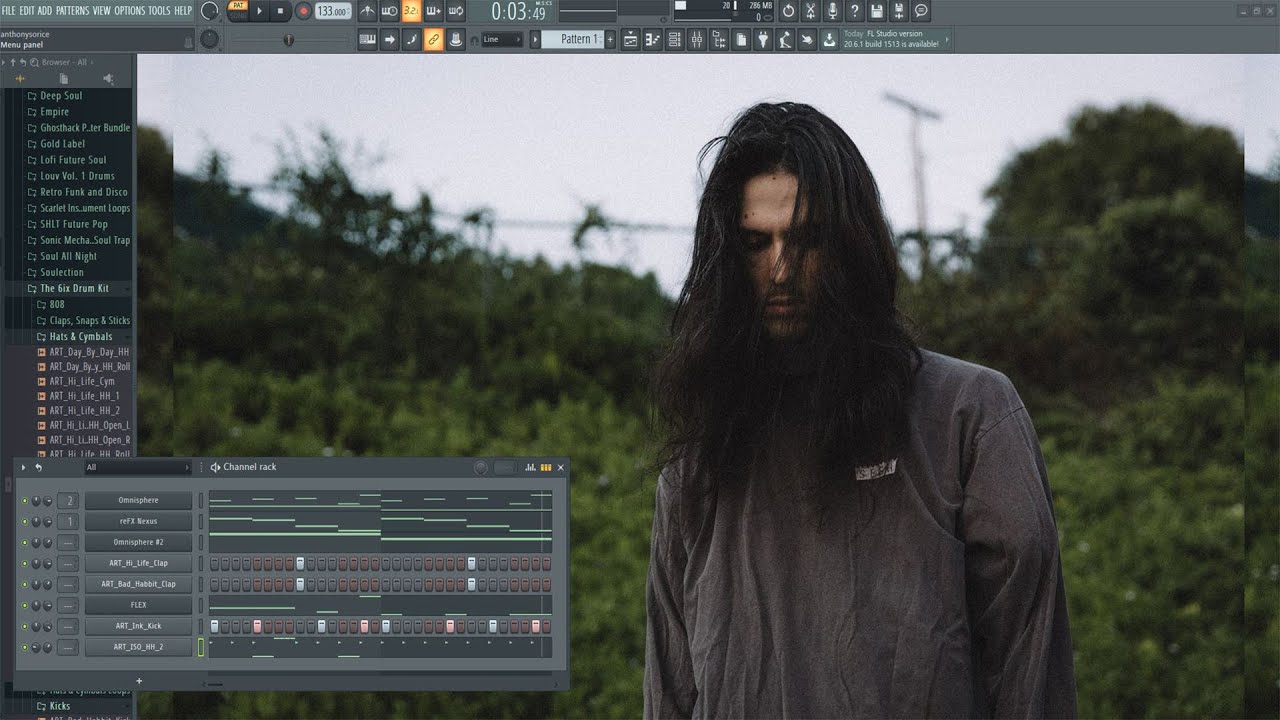Screen dimensions: 1280x720
Task: Toggle the link/multilink to controllers button
Action: pos(433,40)
